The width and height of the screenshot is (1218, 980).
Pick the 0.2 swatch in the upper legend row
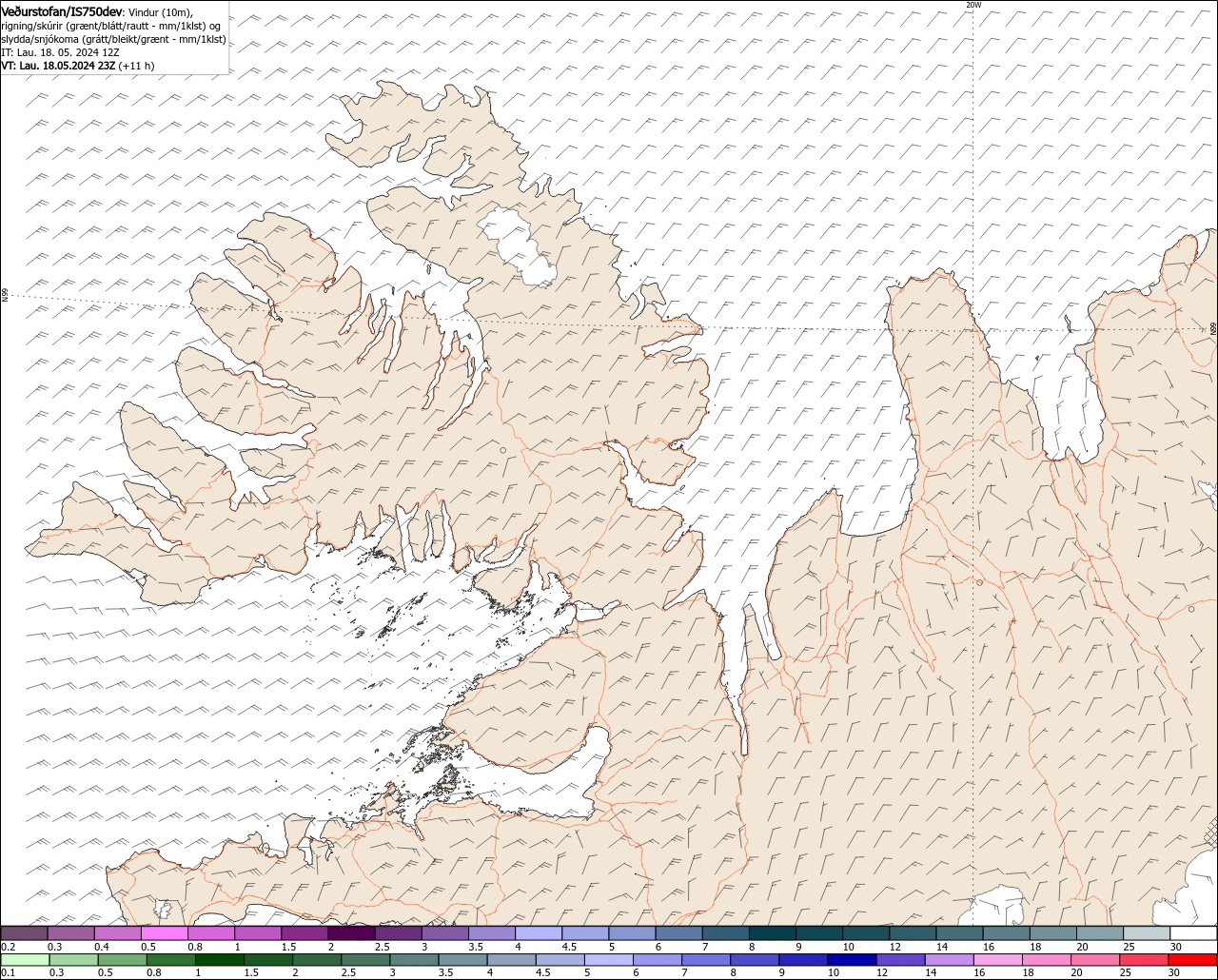coord(24,933)
